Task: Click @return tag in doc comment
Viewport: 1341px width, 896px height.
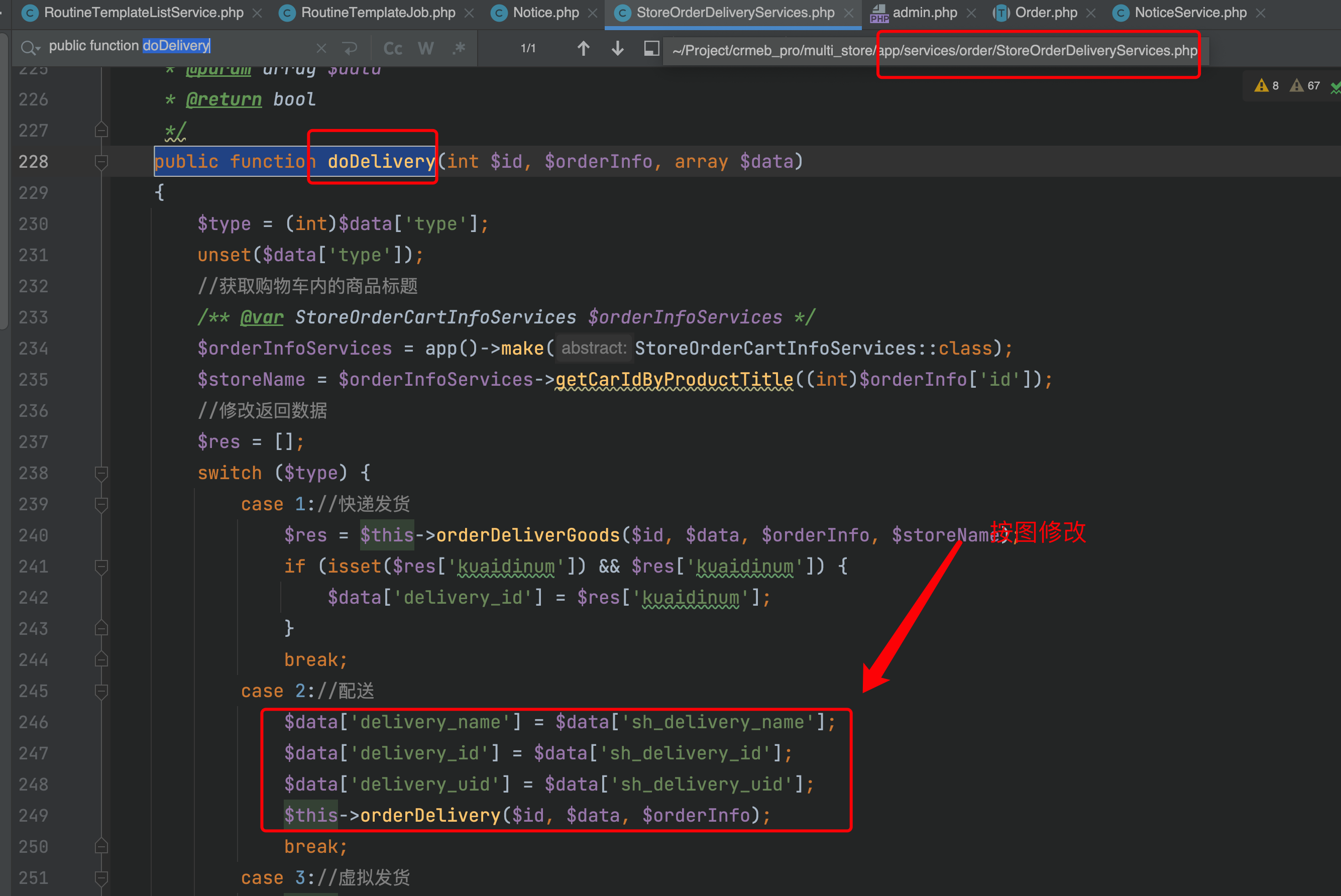Action: pyautogui.click(x=223, y=99)
